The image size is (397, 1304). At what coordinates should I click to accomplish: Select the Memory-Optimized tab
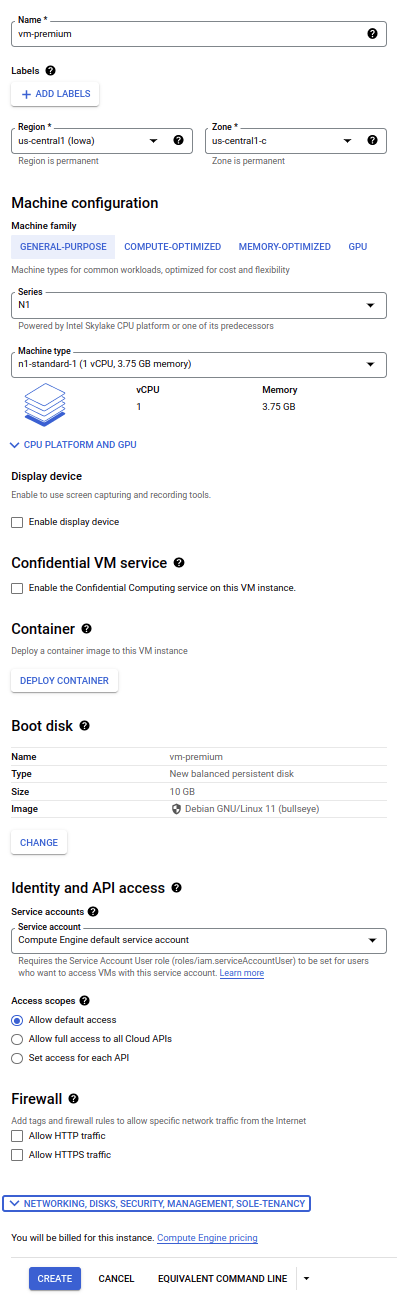[x=284, y=247]
